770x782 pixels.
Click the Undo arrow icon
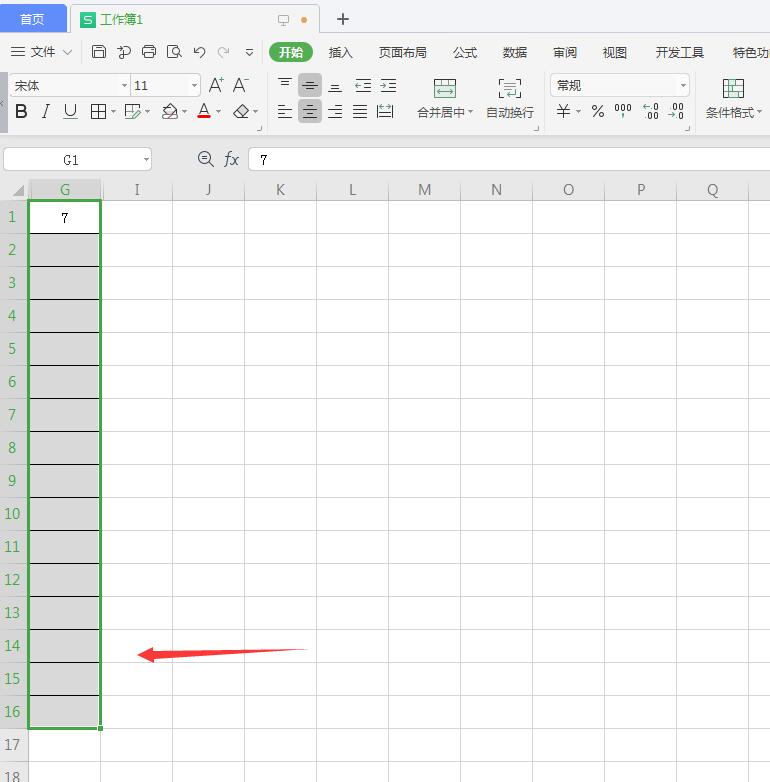[x=199, y=52]
